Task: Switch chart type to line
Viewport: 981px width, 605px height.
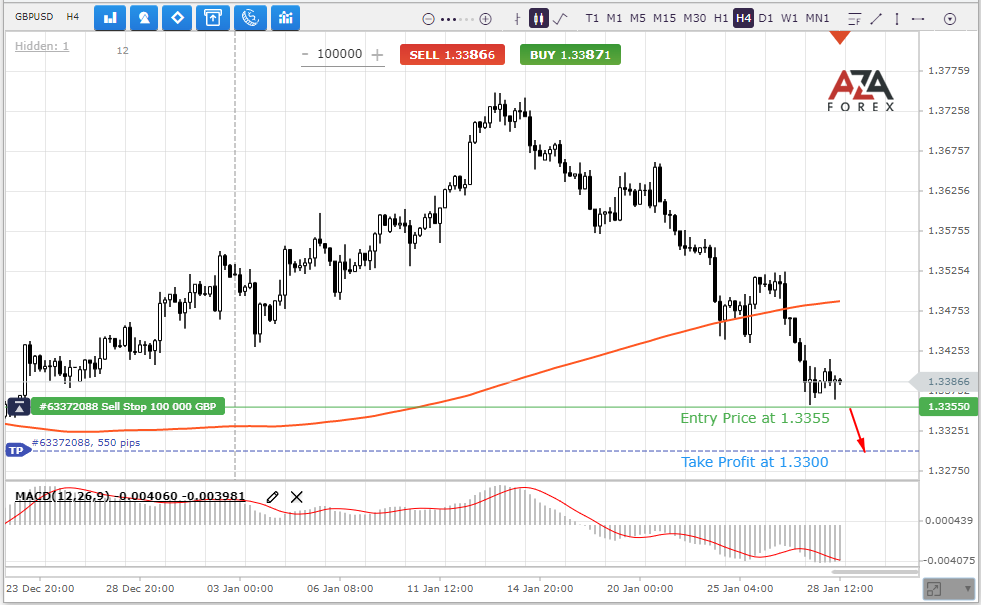Action: tap(561, 19)
